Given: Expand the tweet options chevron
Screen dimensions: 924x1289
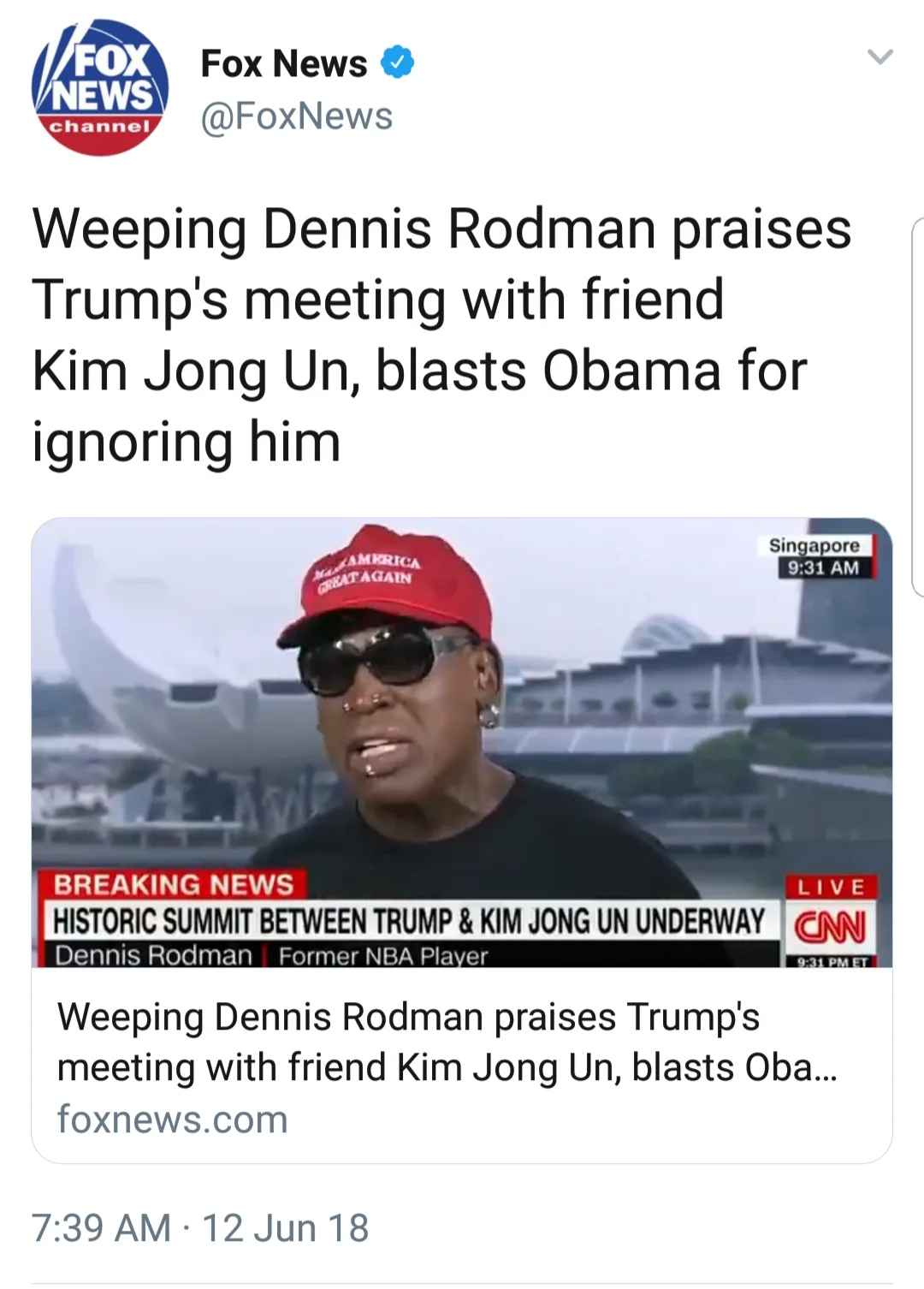Looking at the screenshot, I should [880, 57].
